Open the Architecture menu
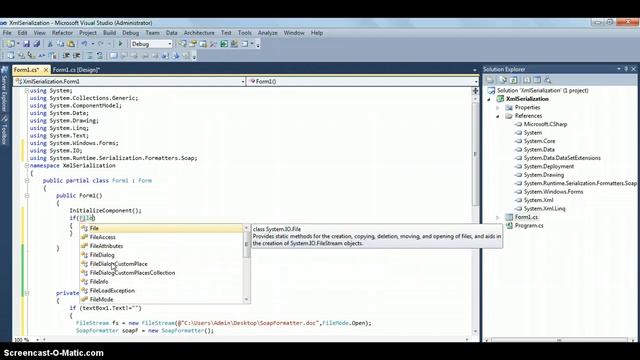640x360 pixels. pyautogui.click(x=199, y=33)
